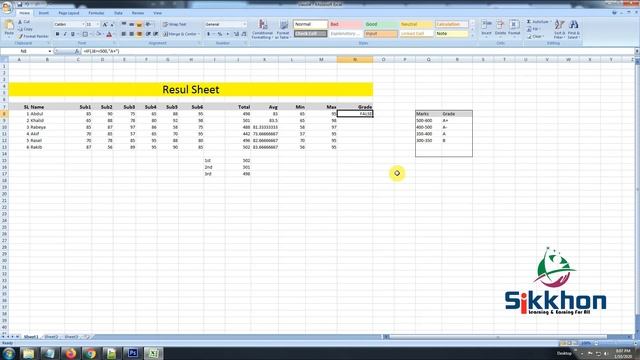Toggle Wrap Text
640x360 pixels.
click(175, 24)
